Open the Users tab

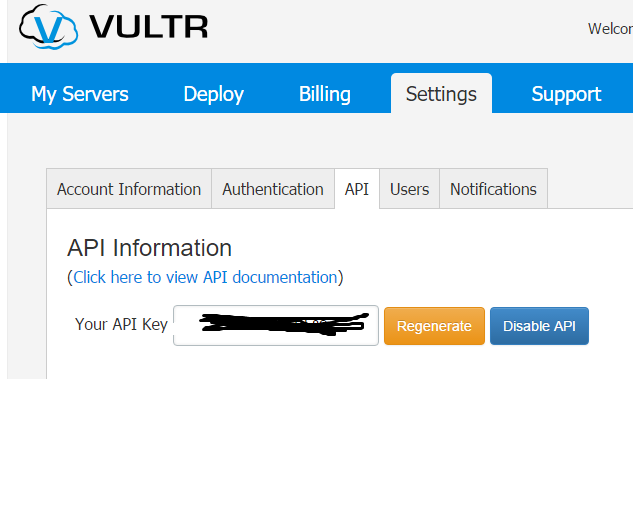pyautogui.click(x=409, y=189)
